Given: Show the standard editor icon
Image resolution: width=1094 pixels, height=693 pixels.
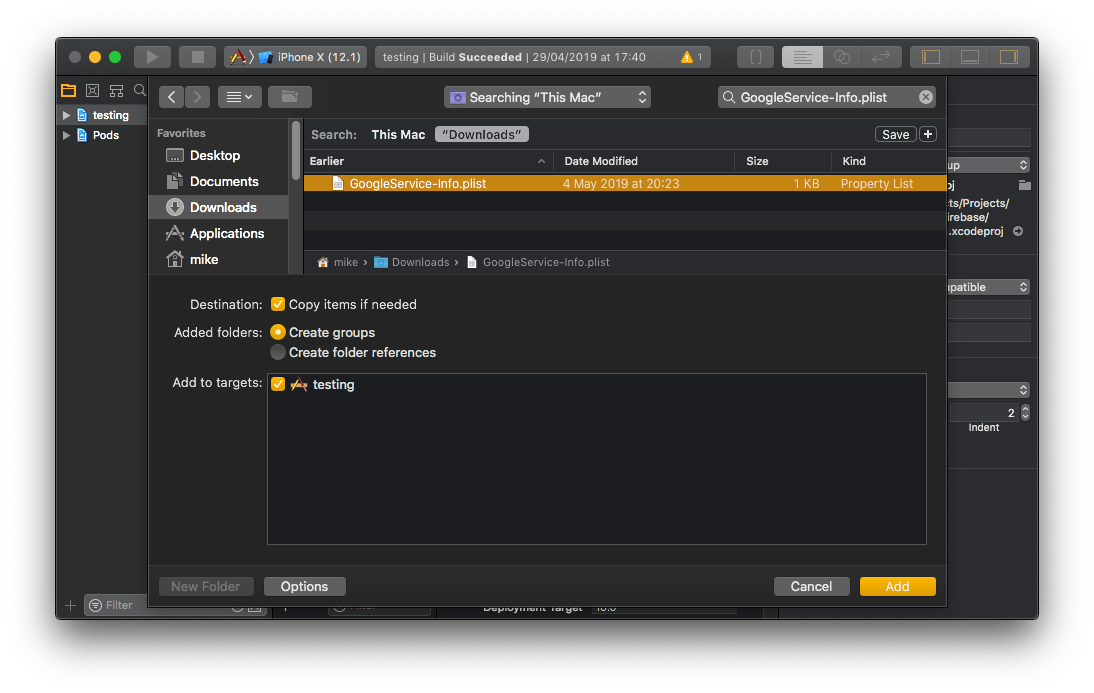Looking at the screenshot, I should coord(802,57).
